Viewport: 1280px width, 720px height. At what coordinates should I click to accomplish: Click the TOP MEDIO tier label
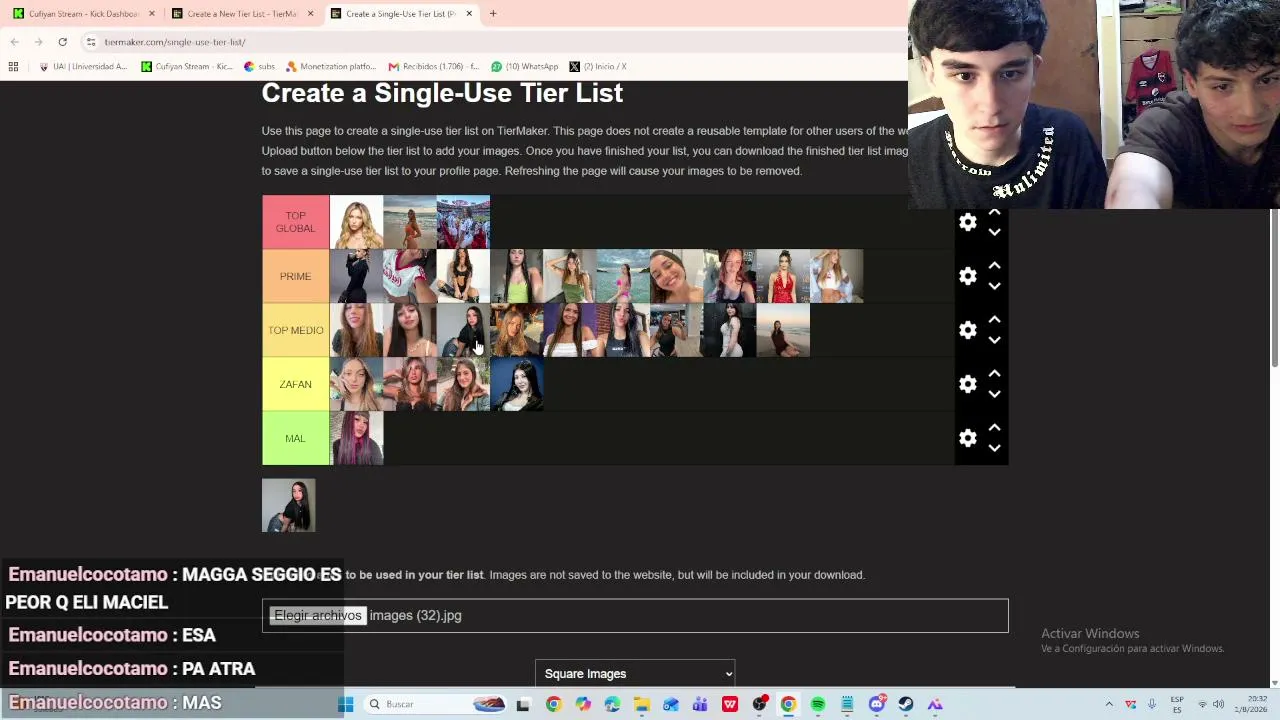pos(295,330)
